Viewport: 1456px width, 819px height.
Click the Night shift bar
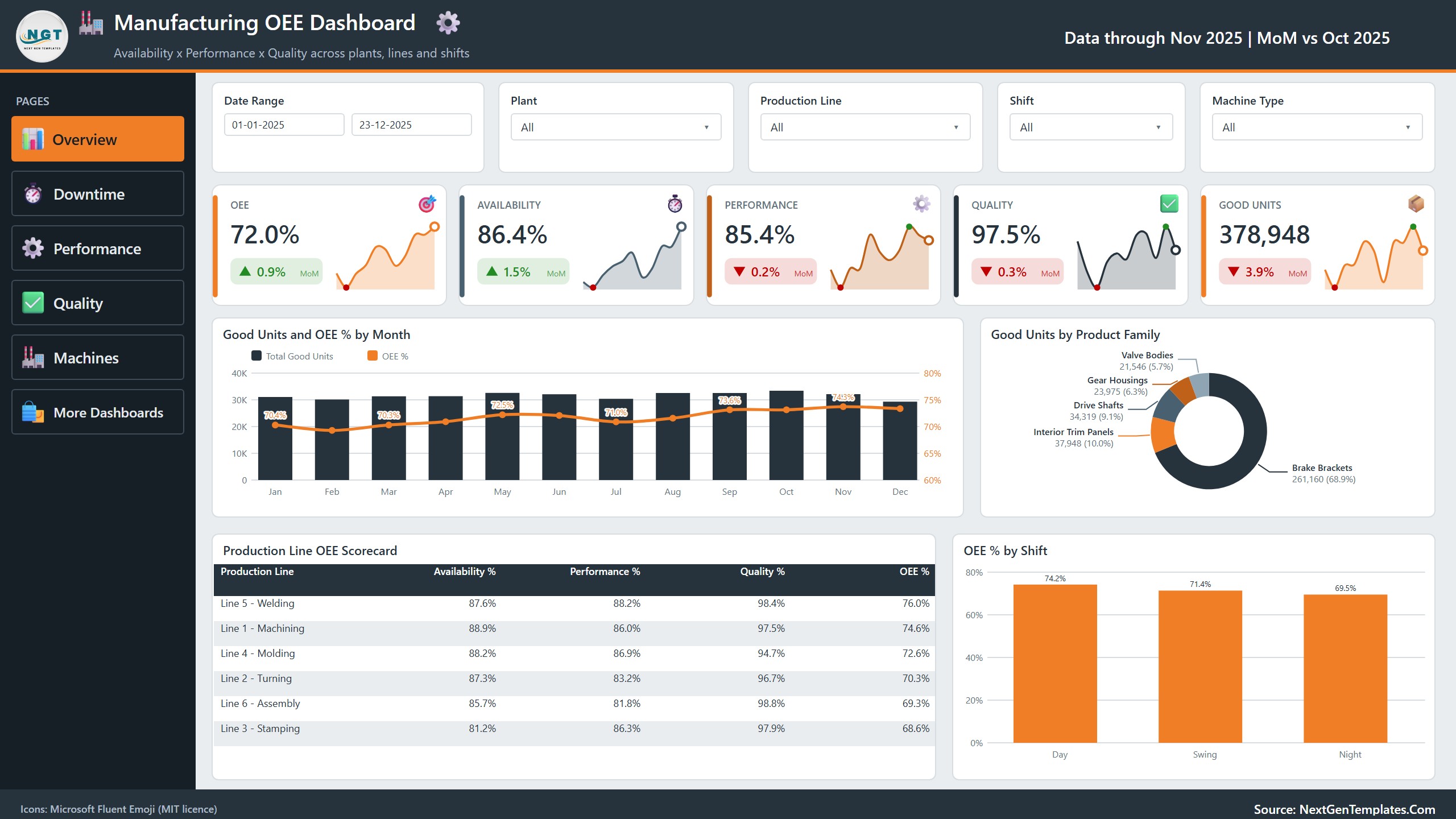point(1346,669)
